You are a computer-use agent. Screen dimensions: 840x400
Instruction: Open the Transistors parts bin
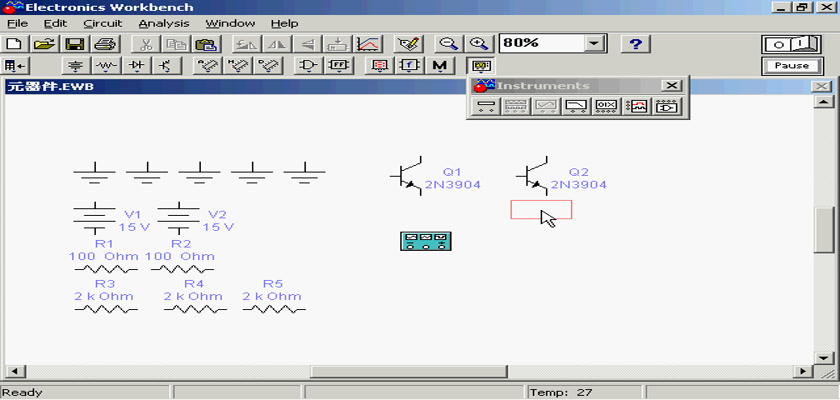point(165,66)
